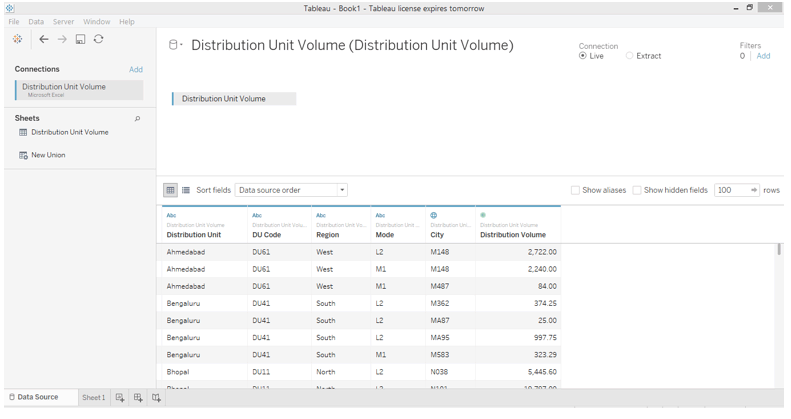Screen dimensions: 791x419
Task: Click the New Union icon
Action: (23, 155)
